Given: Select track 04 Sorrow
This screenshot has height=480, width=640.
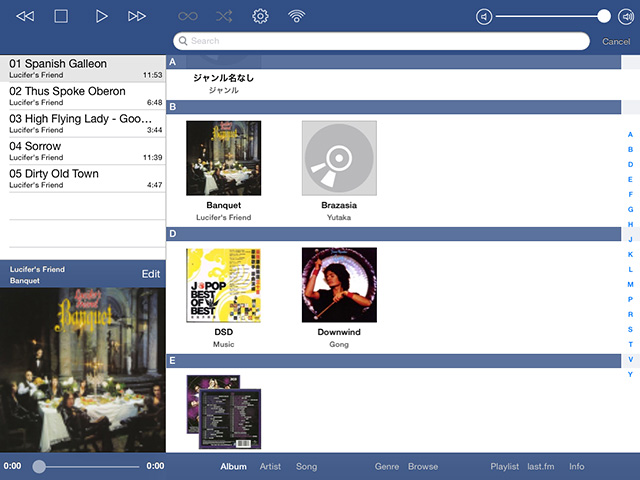Looking at the screenshot, I should (x=83, y=151).
